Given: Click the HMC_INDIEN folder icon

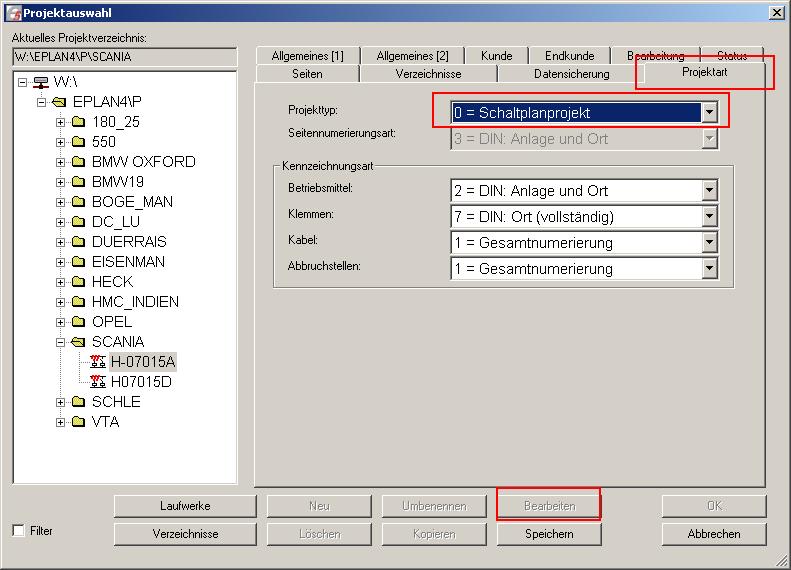Looking at the screenshot, I should coord(78,302).
